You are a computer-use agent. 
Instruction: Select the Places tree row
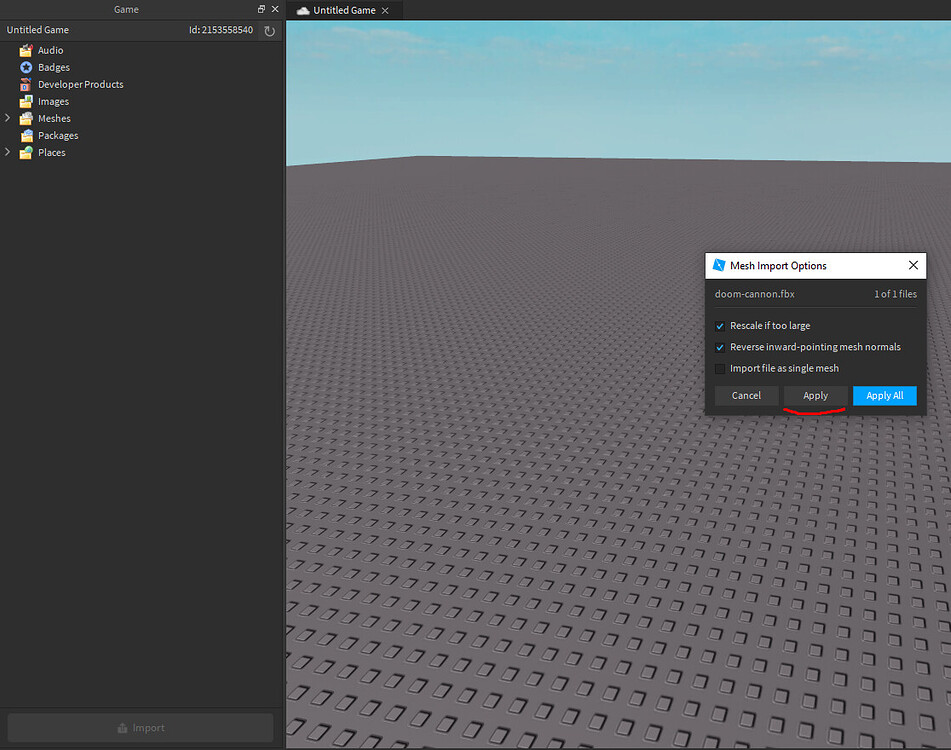coord(141,152)
